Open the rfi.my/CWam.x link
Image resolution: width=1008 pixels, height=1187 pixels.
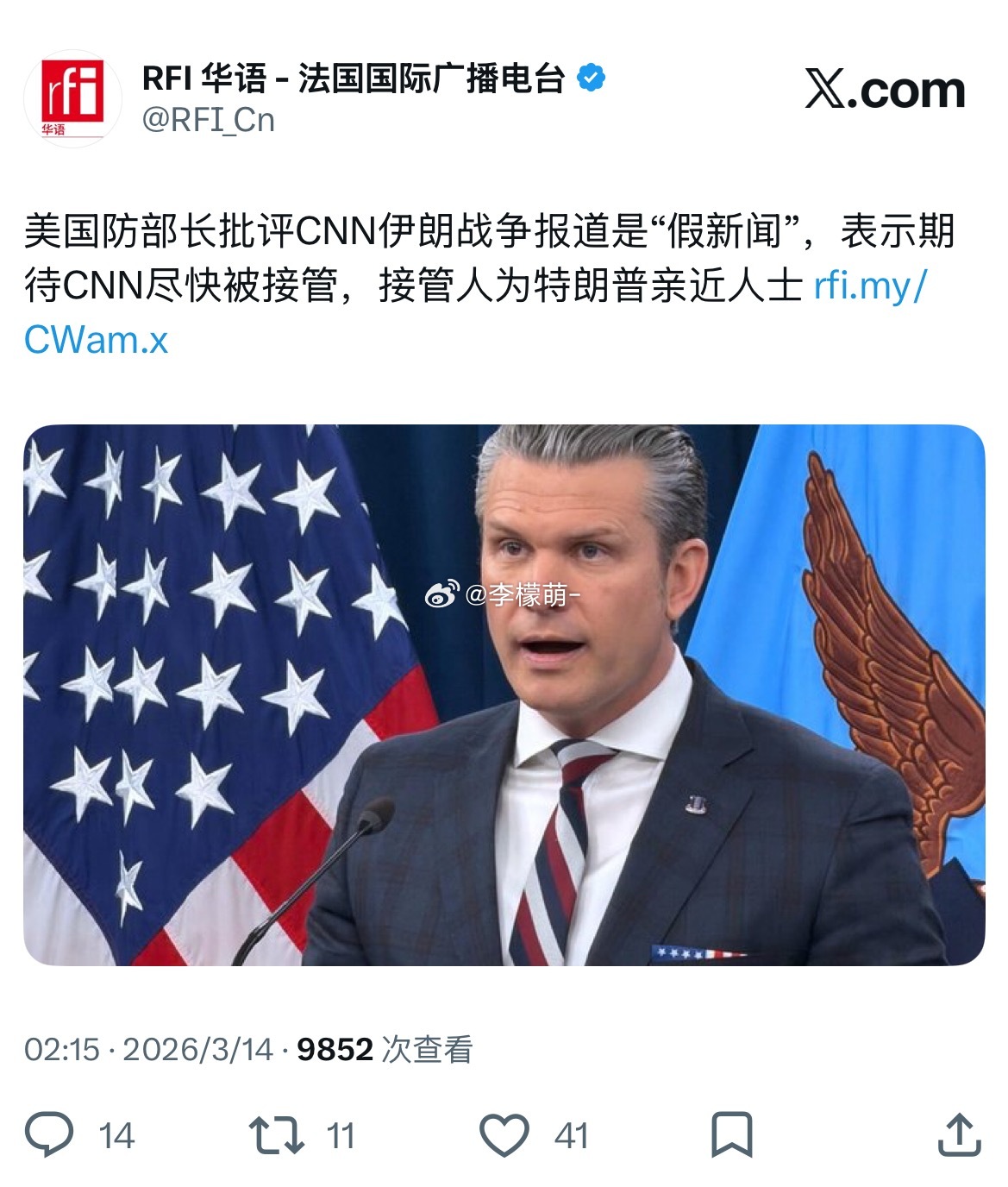474,312
